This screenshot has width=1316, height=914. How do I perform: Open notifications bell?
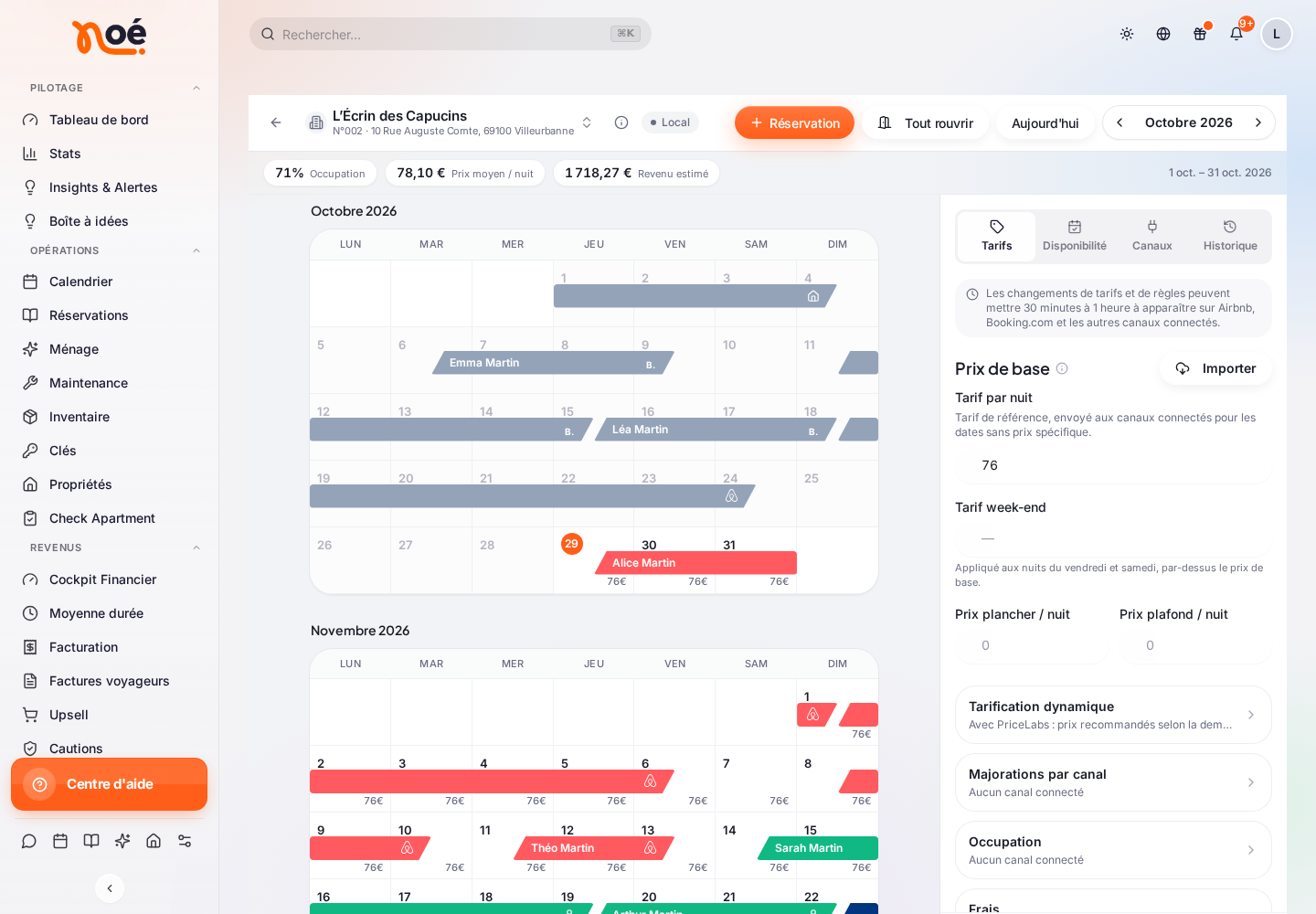[x=1236, y=34]
